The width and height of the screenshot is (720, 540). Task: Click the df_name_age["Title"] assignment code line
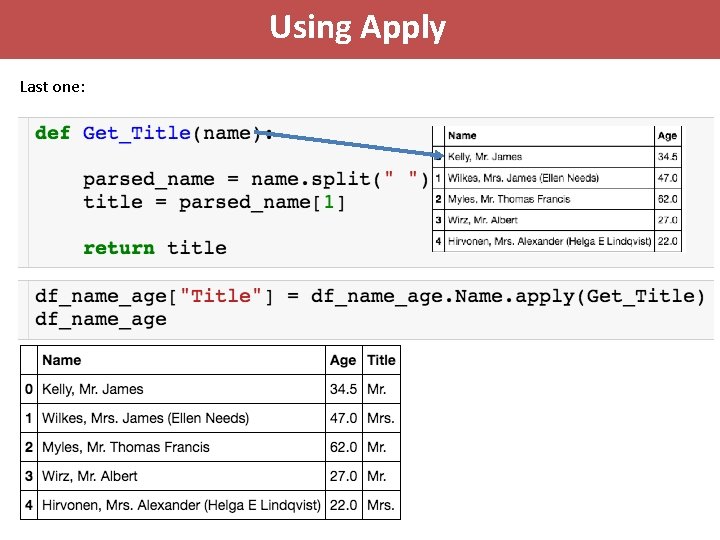(x=370, y=296)
